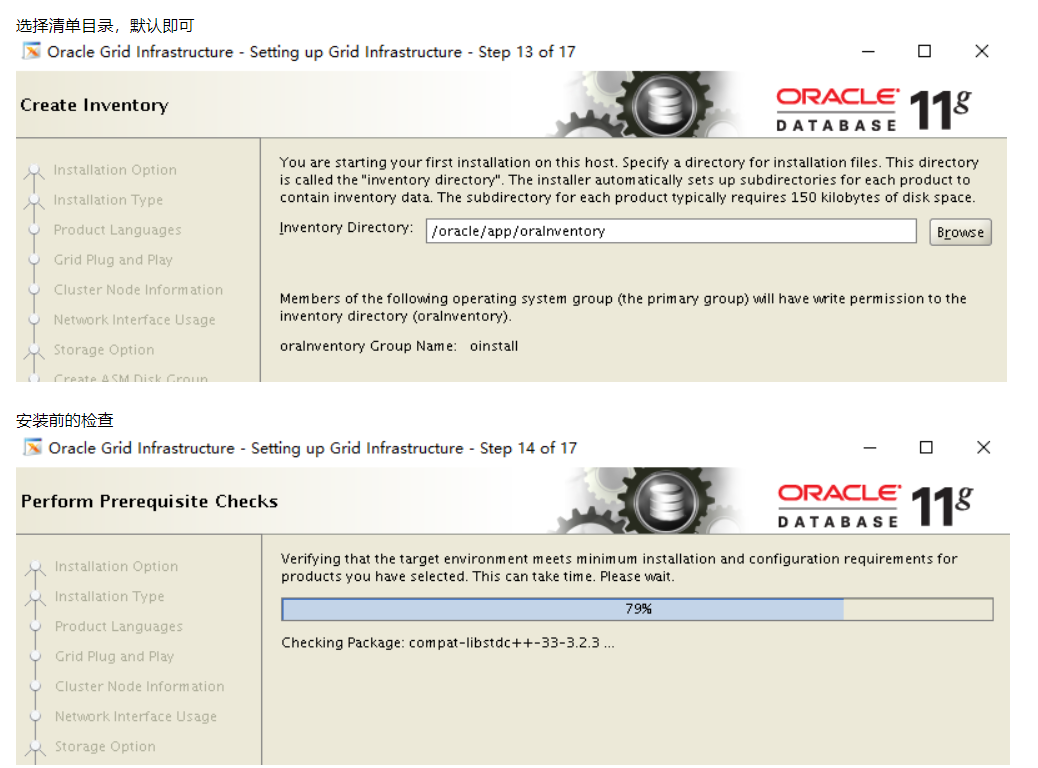Screen dimensions: 1038x768
Task: Select Storage Option step in Step 13 window
Action: (104, 350)
